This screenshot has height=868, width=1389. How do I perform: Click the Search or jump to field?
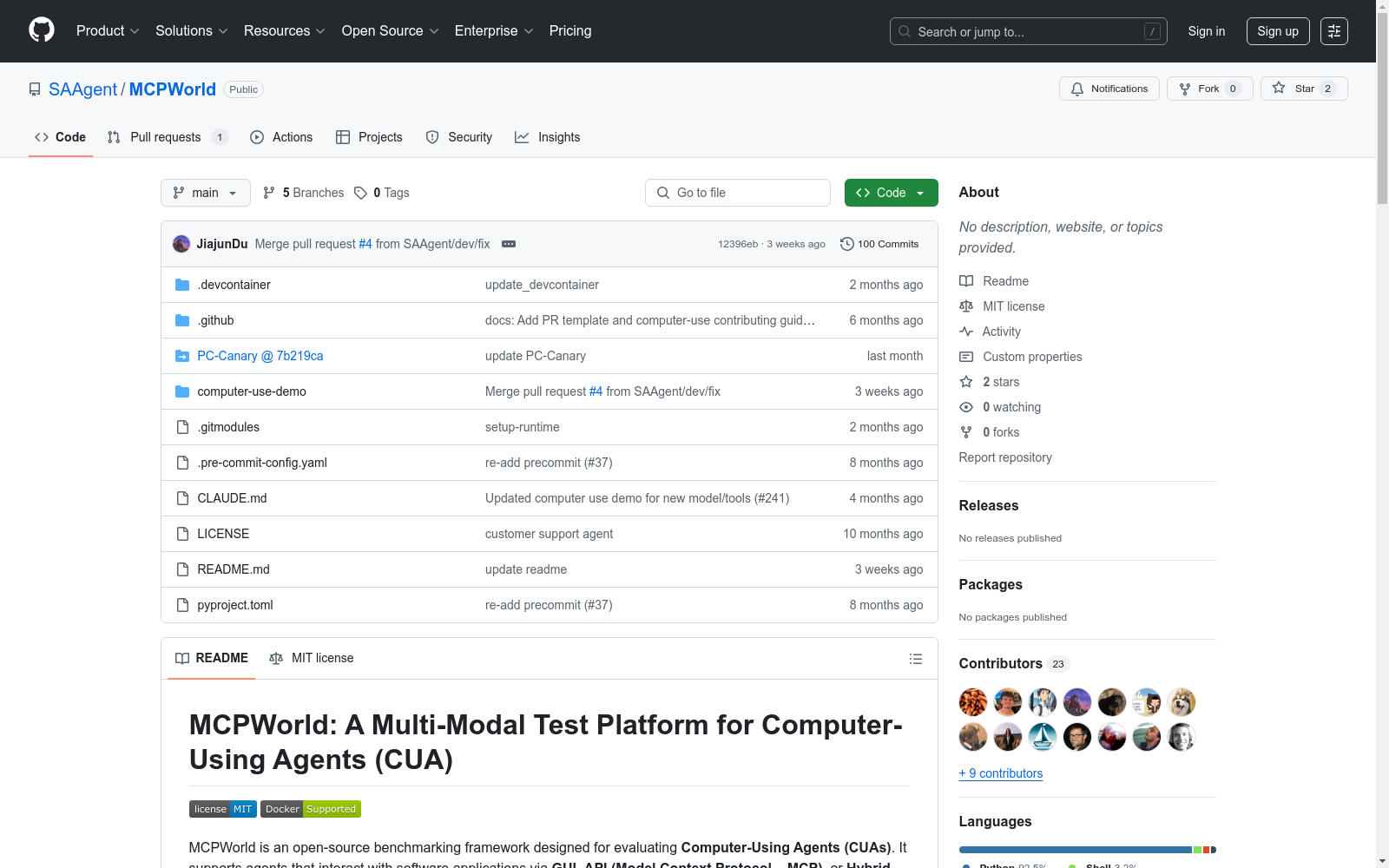pos(1029,31)
